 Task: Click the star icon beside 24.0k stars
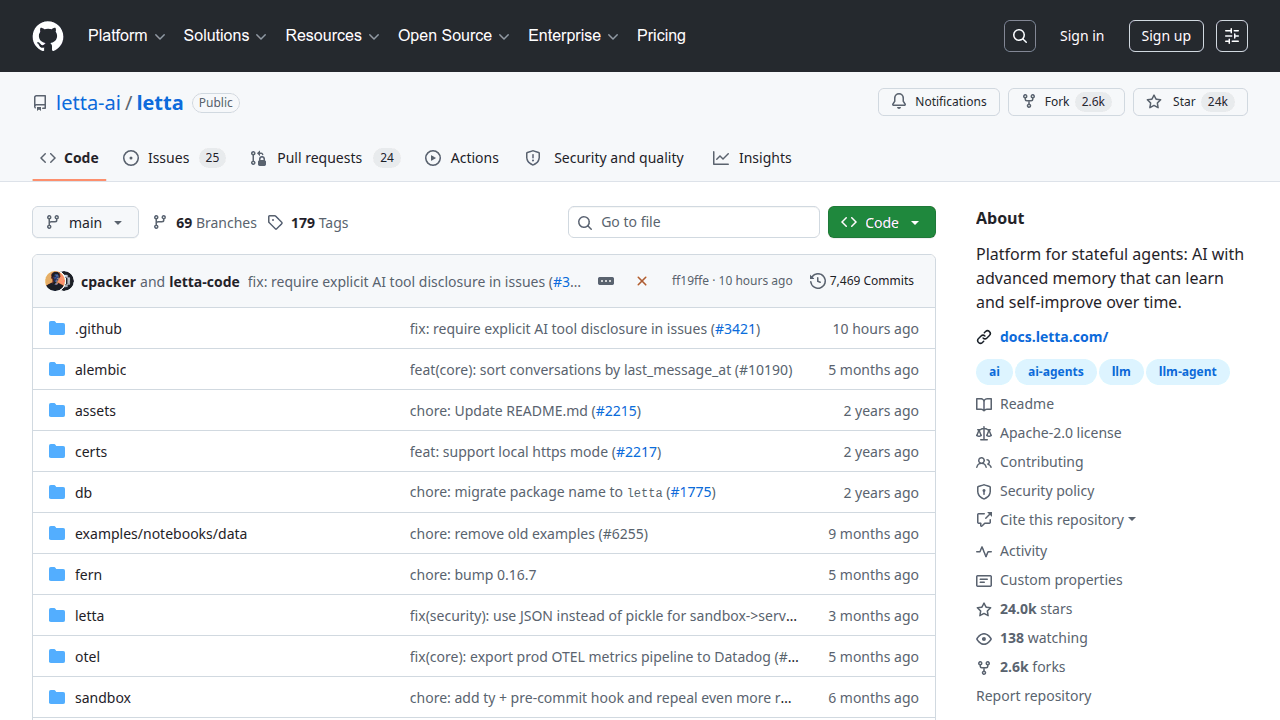[984, 609]
